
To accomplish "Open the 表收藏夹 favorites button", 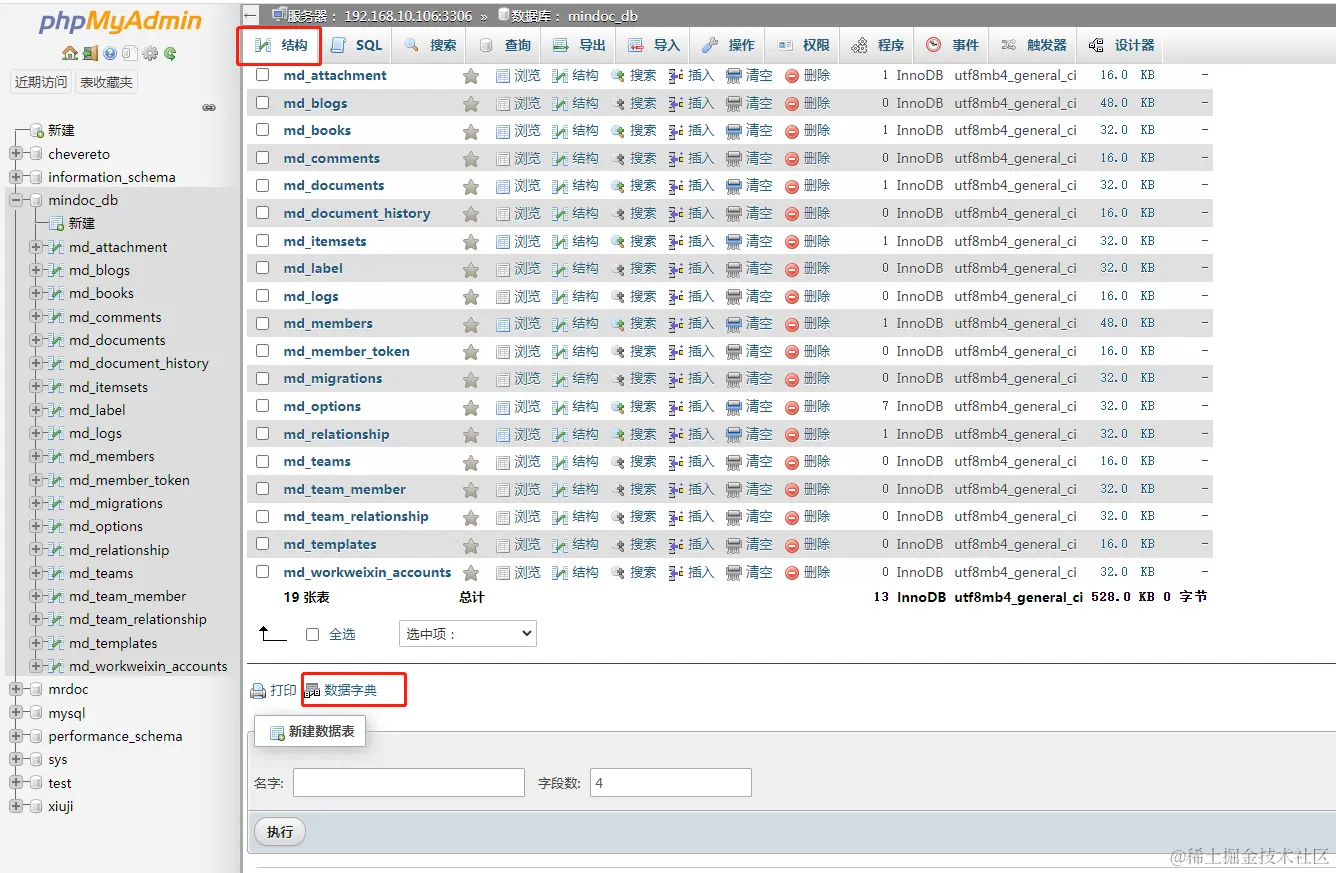I will pos(106,82).
